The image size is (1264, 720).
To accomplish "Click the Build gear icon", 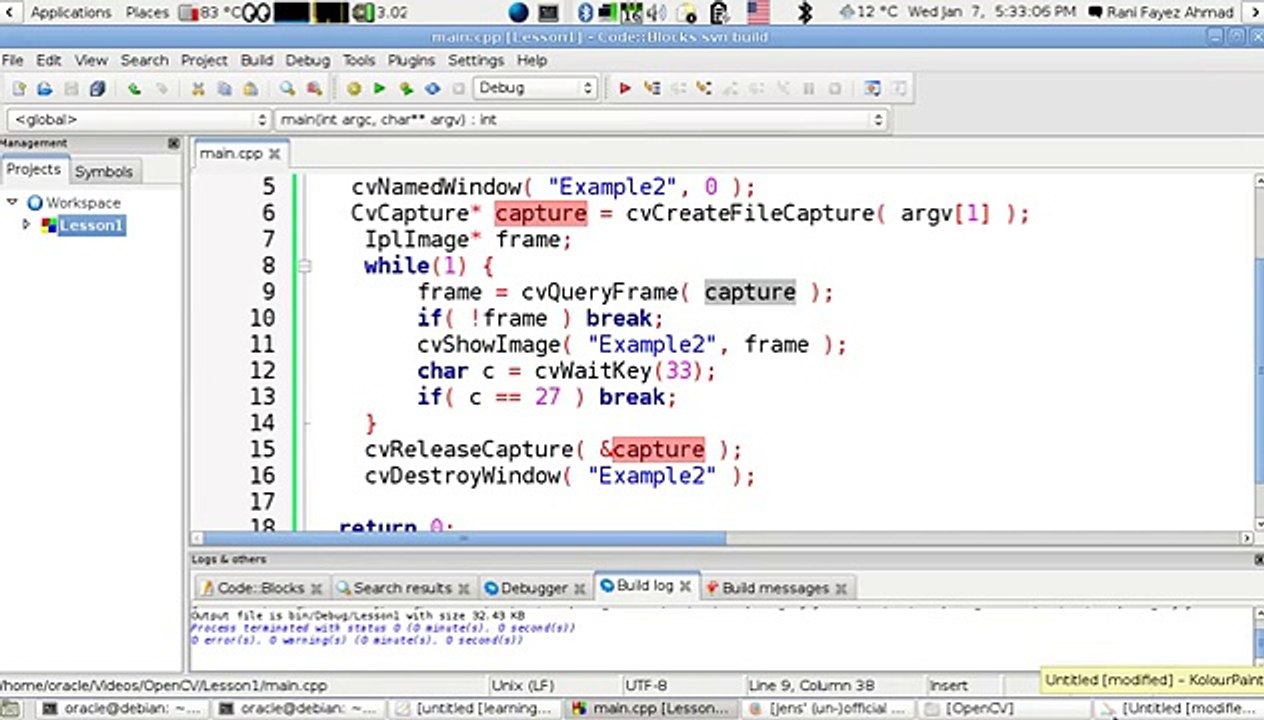I will pos(353,88).
